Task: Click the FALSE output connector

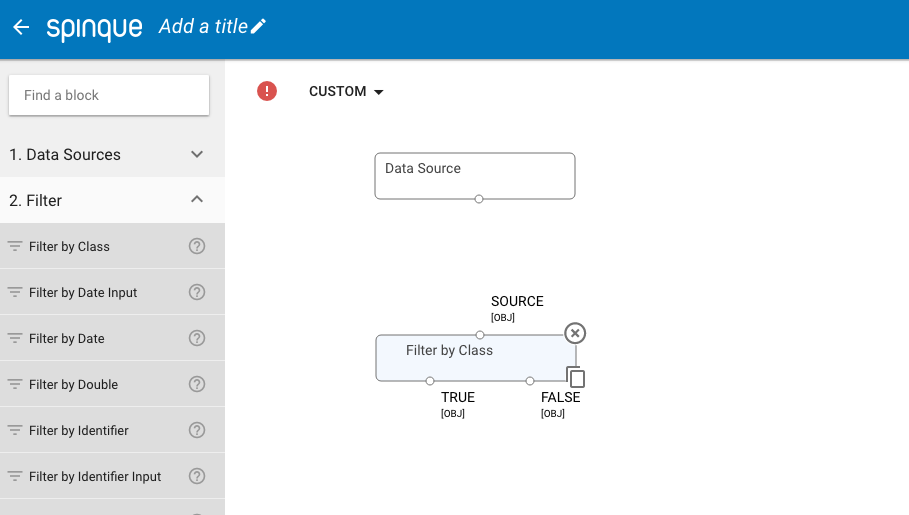Action: [530, 381]
